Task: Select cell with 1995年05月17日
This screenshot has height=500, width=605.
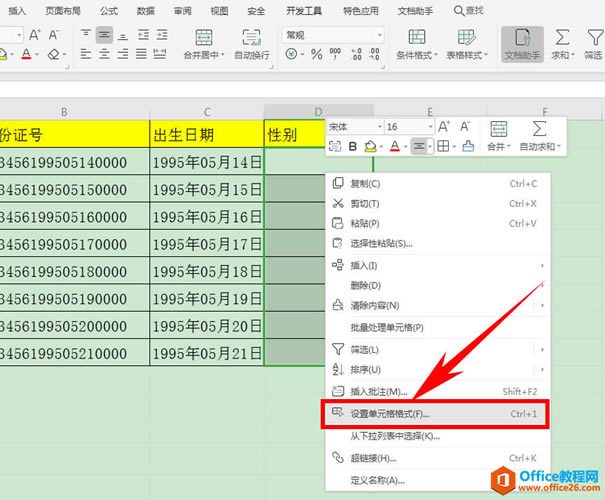Action: click(x=207, y=243)
